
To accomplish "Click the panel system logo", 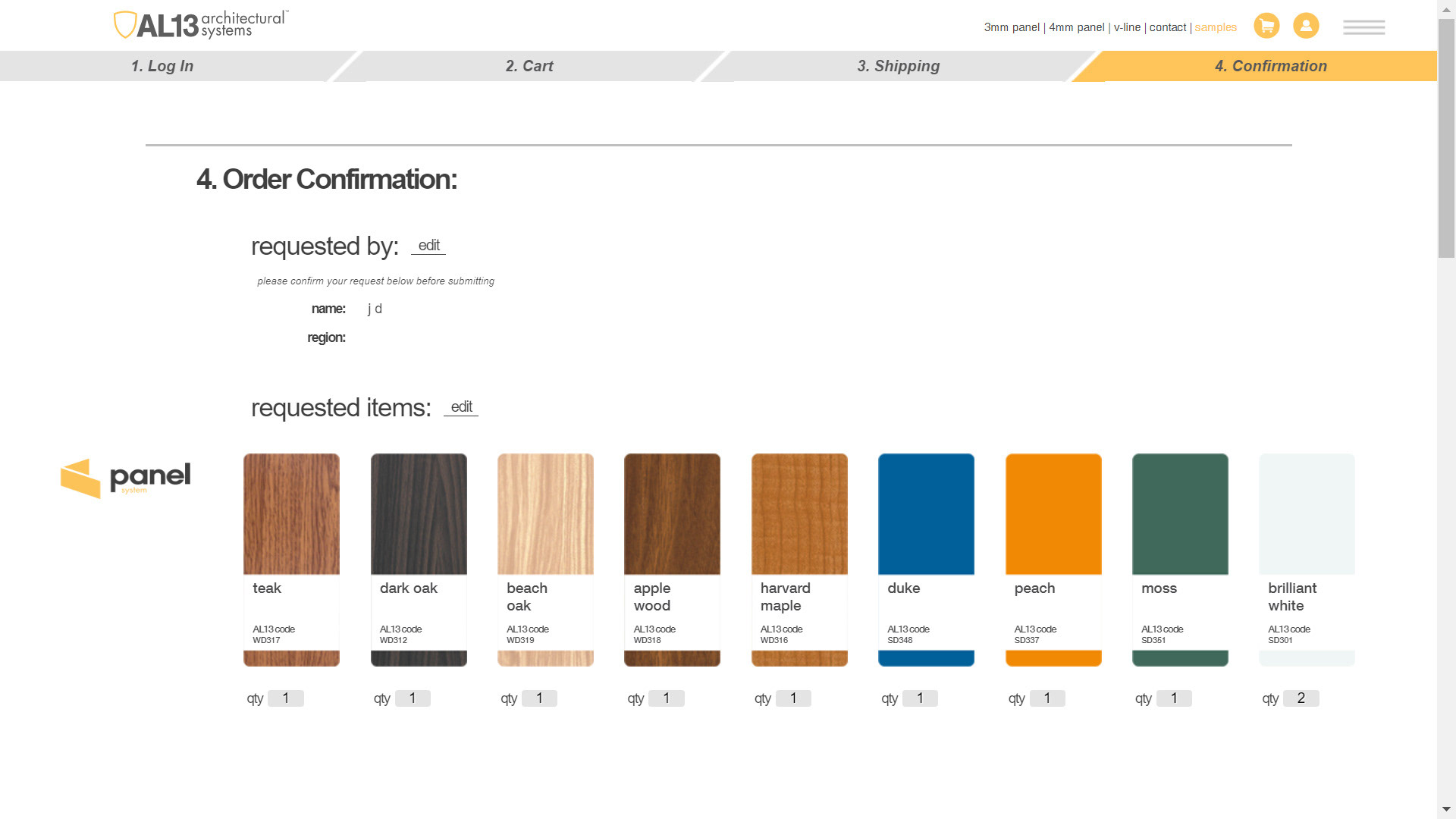I will point(126,479).
